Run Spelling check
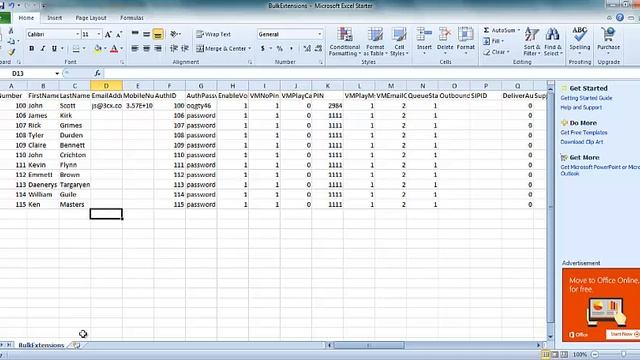This screenshot has width=640, height=360. click(580, 40)
